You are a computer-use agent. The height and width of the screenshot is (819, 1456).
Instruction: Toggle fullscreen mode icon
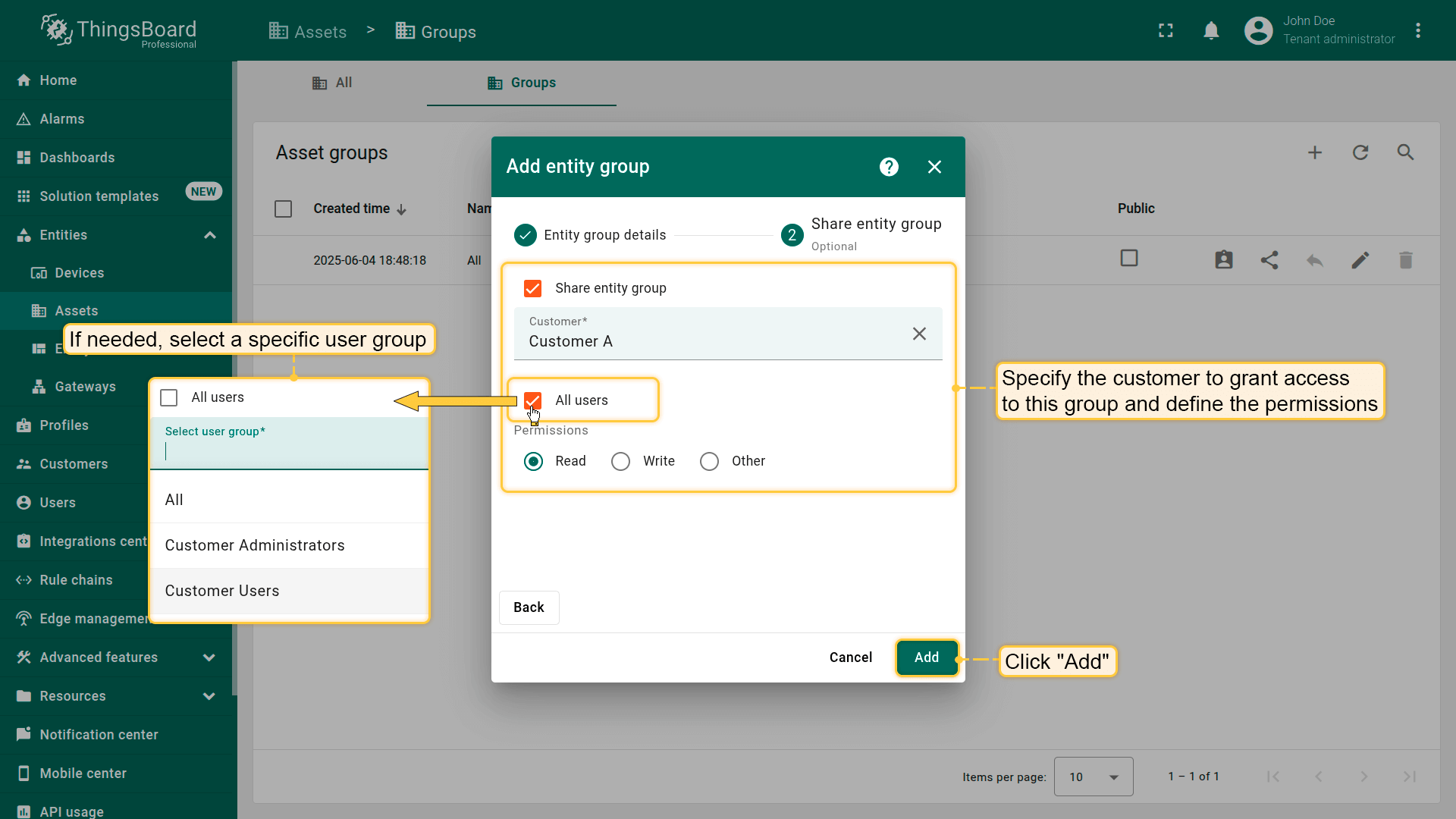[1166, 30]
